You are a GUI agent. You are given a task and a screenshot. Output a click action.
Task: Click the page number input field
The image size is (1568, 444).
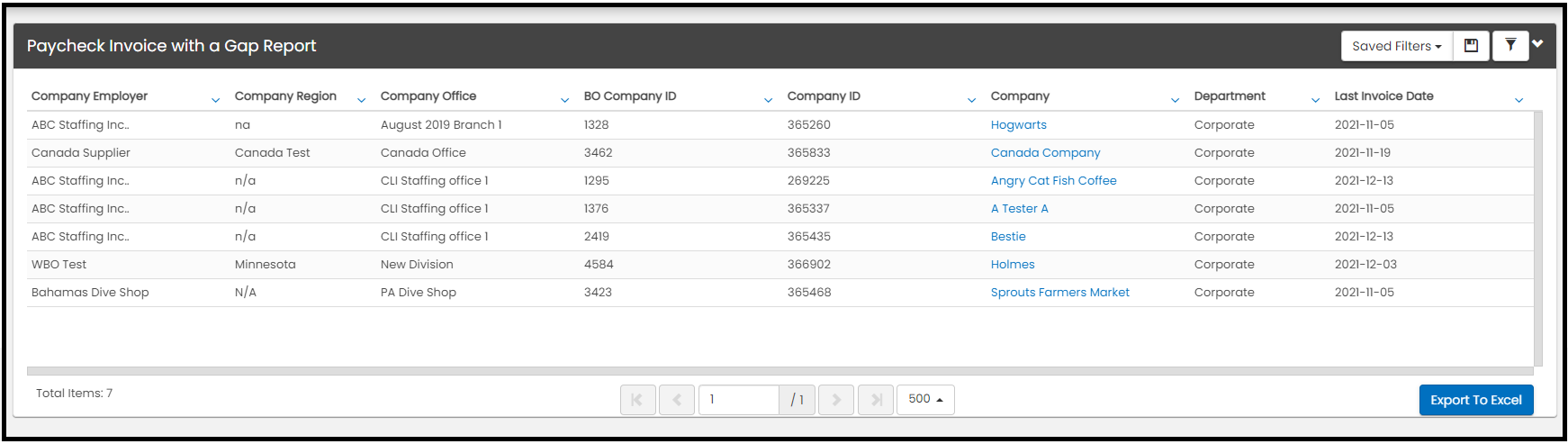[x=739, y=400]
